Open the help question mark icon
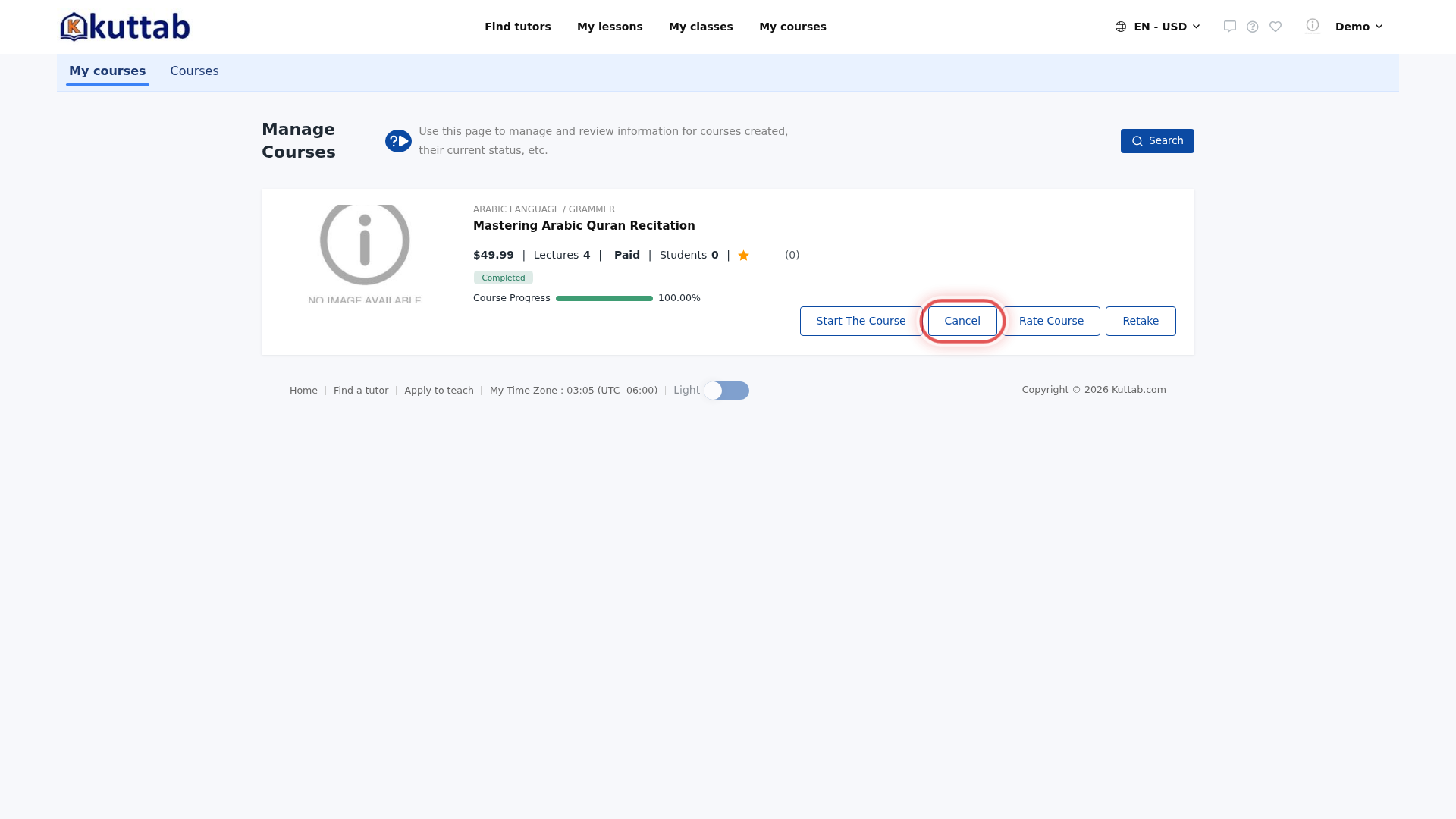The image size is (1456, 819). point(1253,27)
